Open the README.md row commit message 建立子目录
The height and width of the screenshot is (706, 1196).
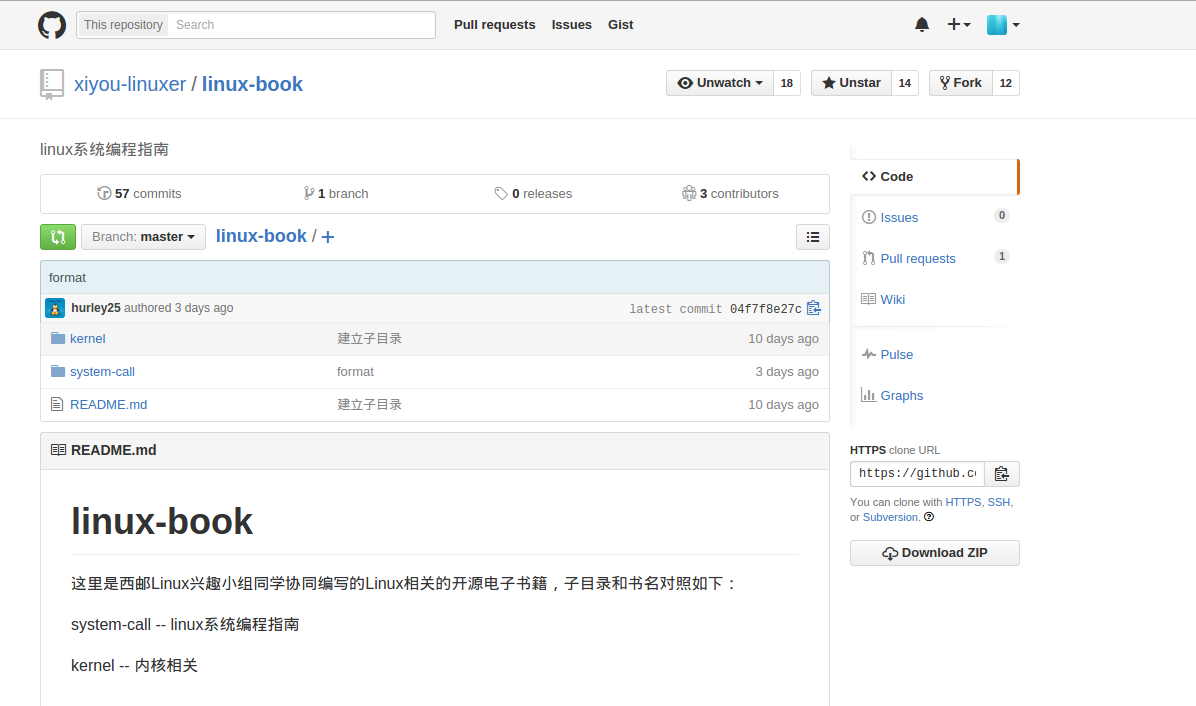pos(369,405)
